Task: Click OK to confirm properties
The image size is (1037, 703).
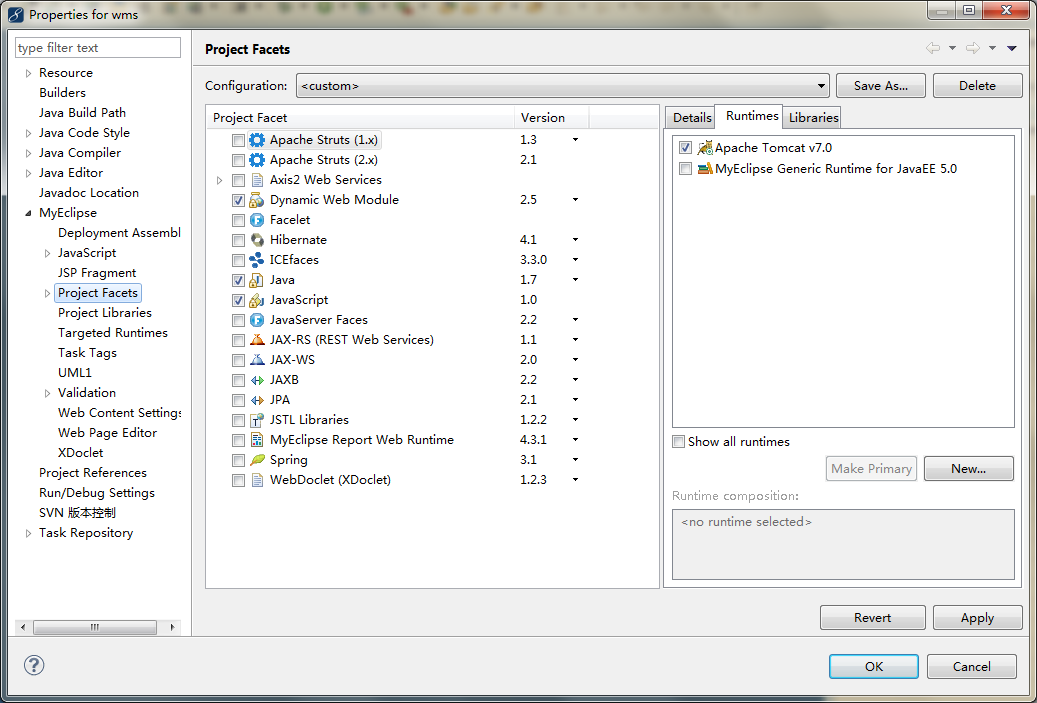Action: (x=874, y=667)
